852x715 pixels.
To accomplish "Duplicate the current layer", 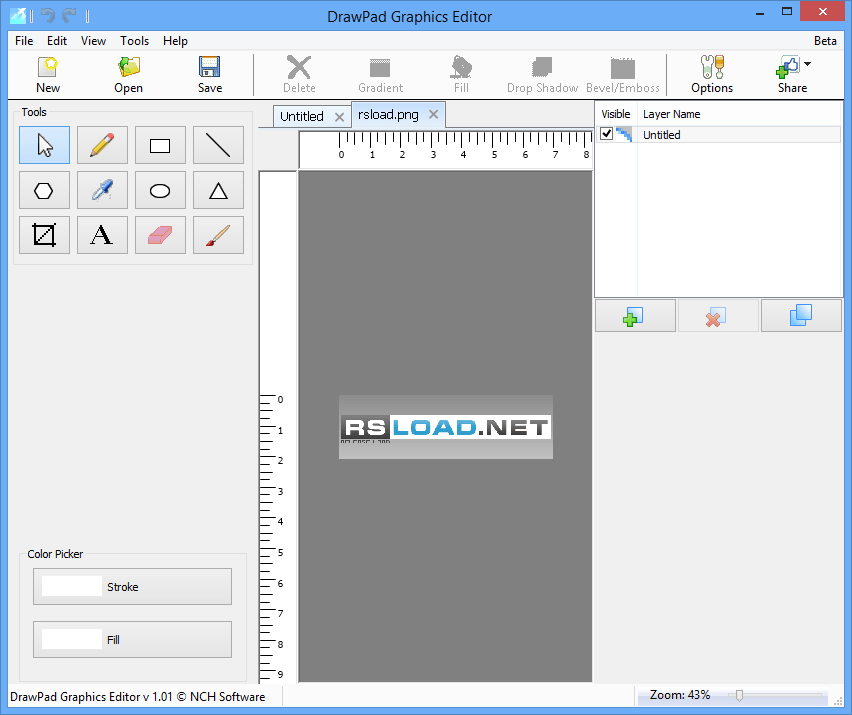I will (800, 315).
